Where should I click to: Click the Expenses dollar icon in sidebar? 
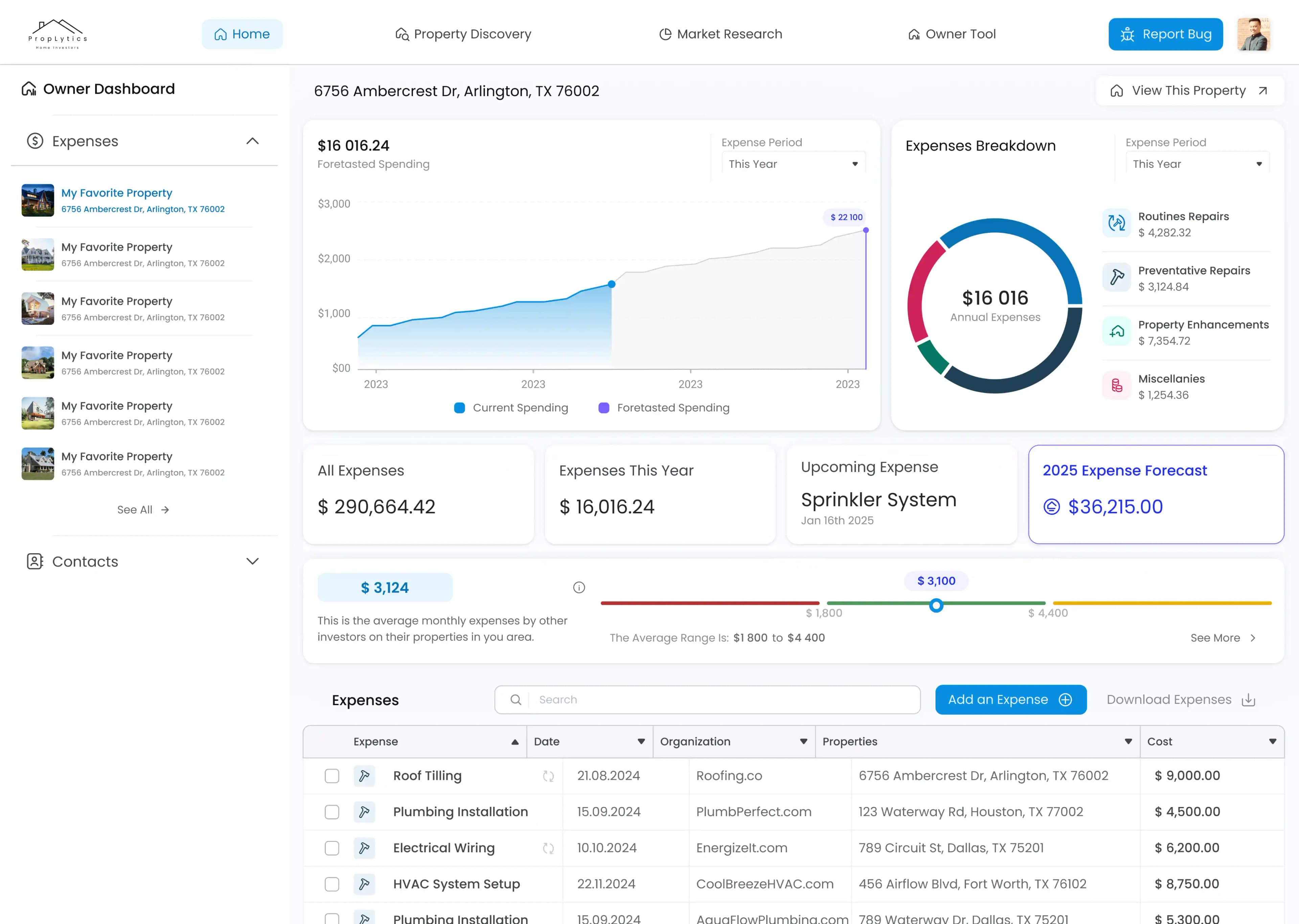[x=35, y=140]
